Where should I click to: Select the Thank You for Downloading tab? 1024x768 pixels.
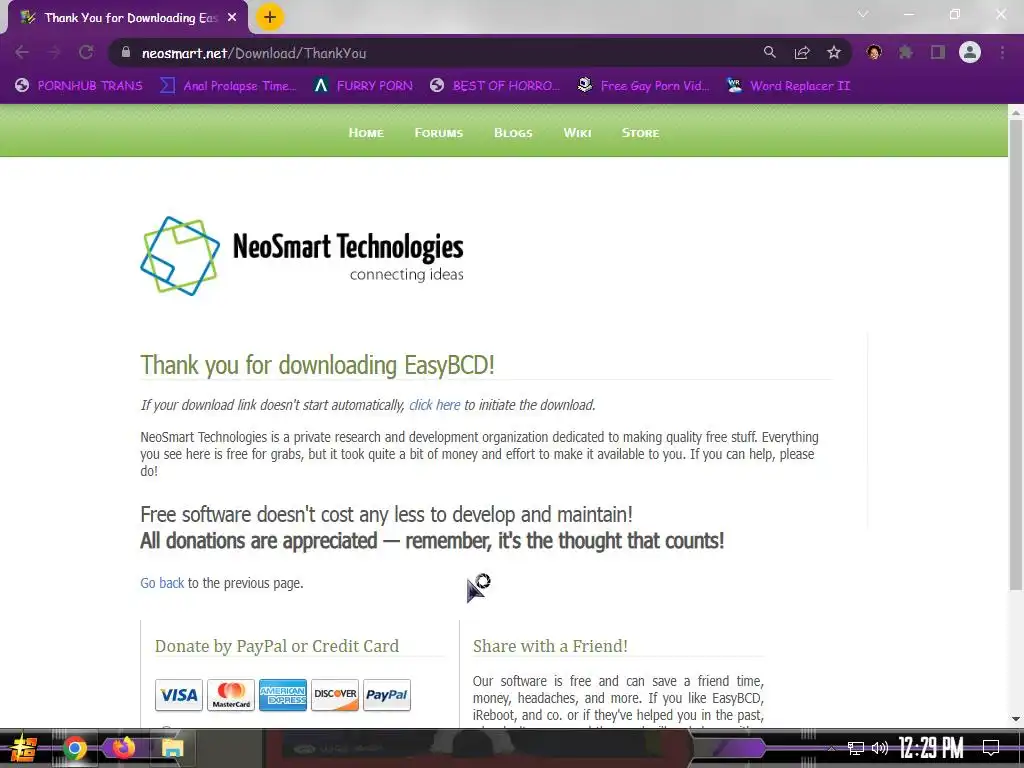tap(128, 18)
